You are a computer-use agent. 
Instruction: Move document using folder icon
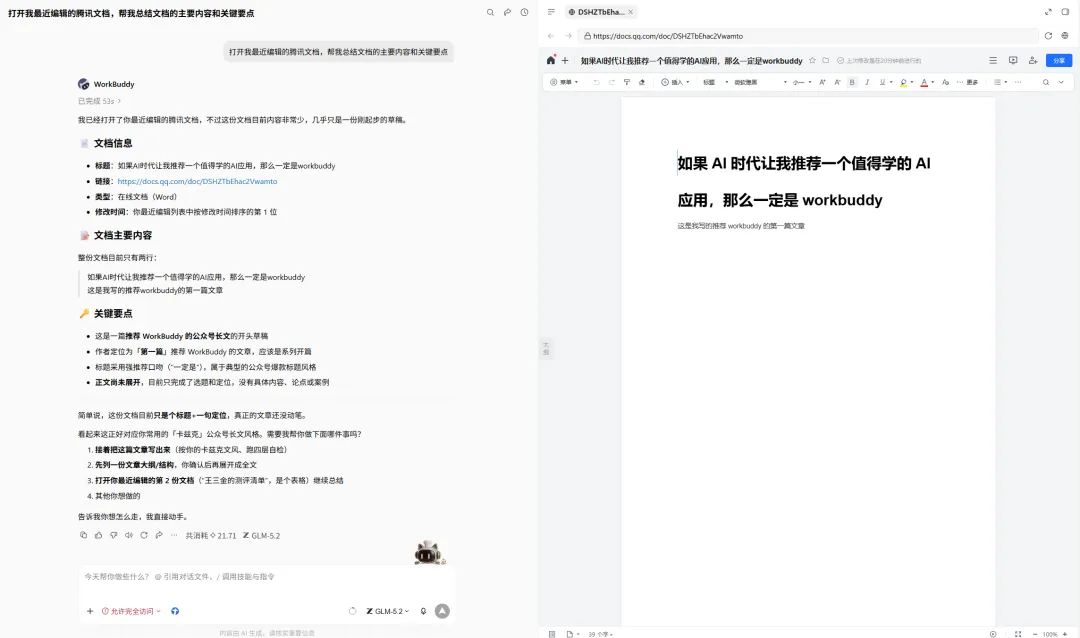826,61
